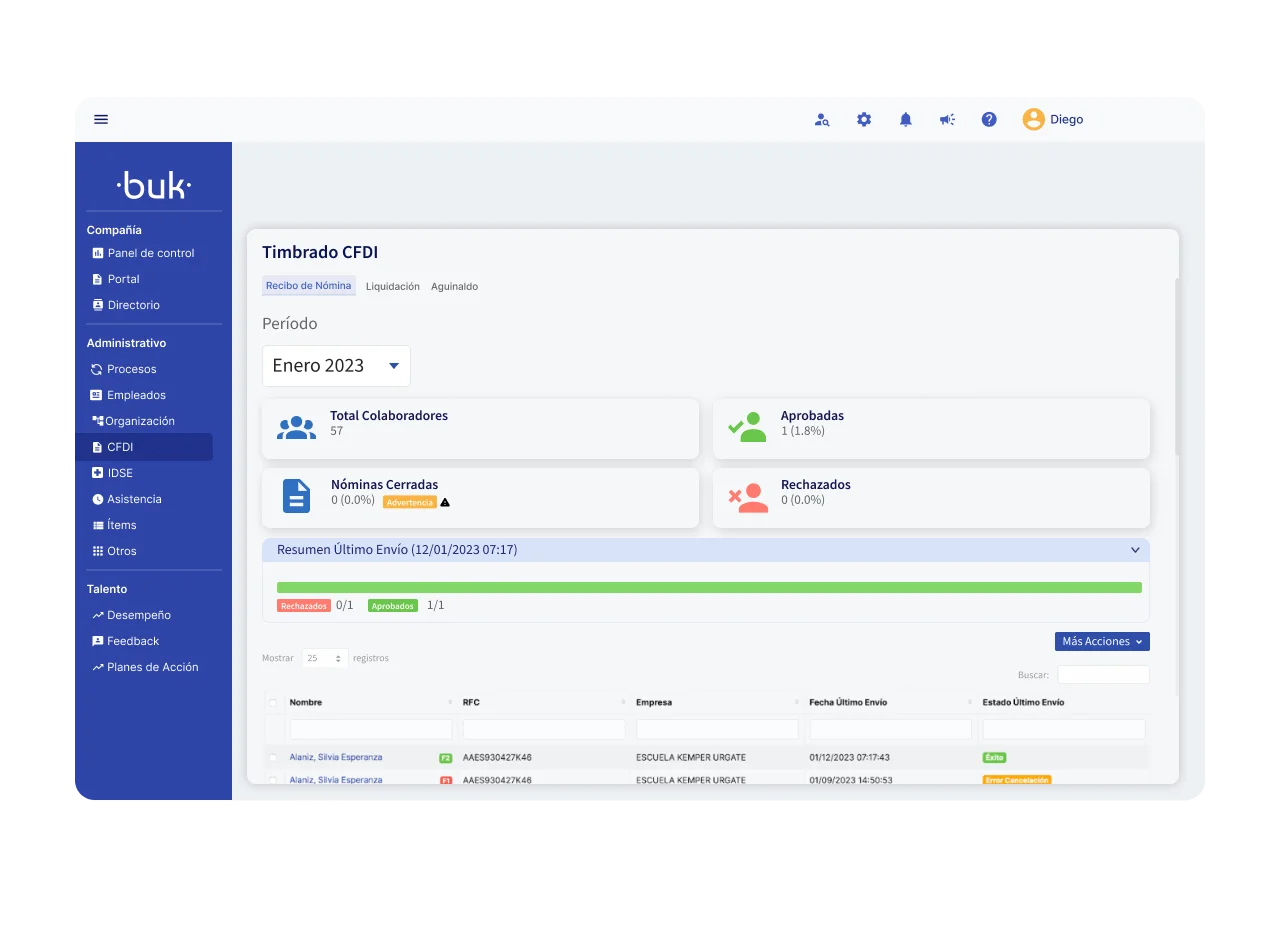Screen dimensions: 1280x925
Task: Click the green progress bar in the summary
Action: [709, 587]
